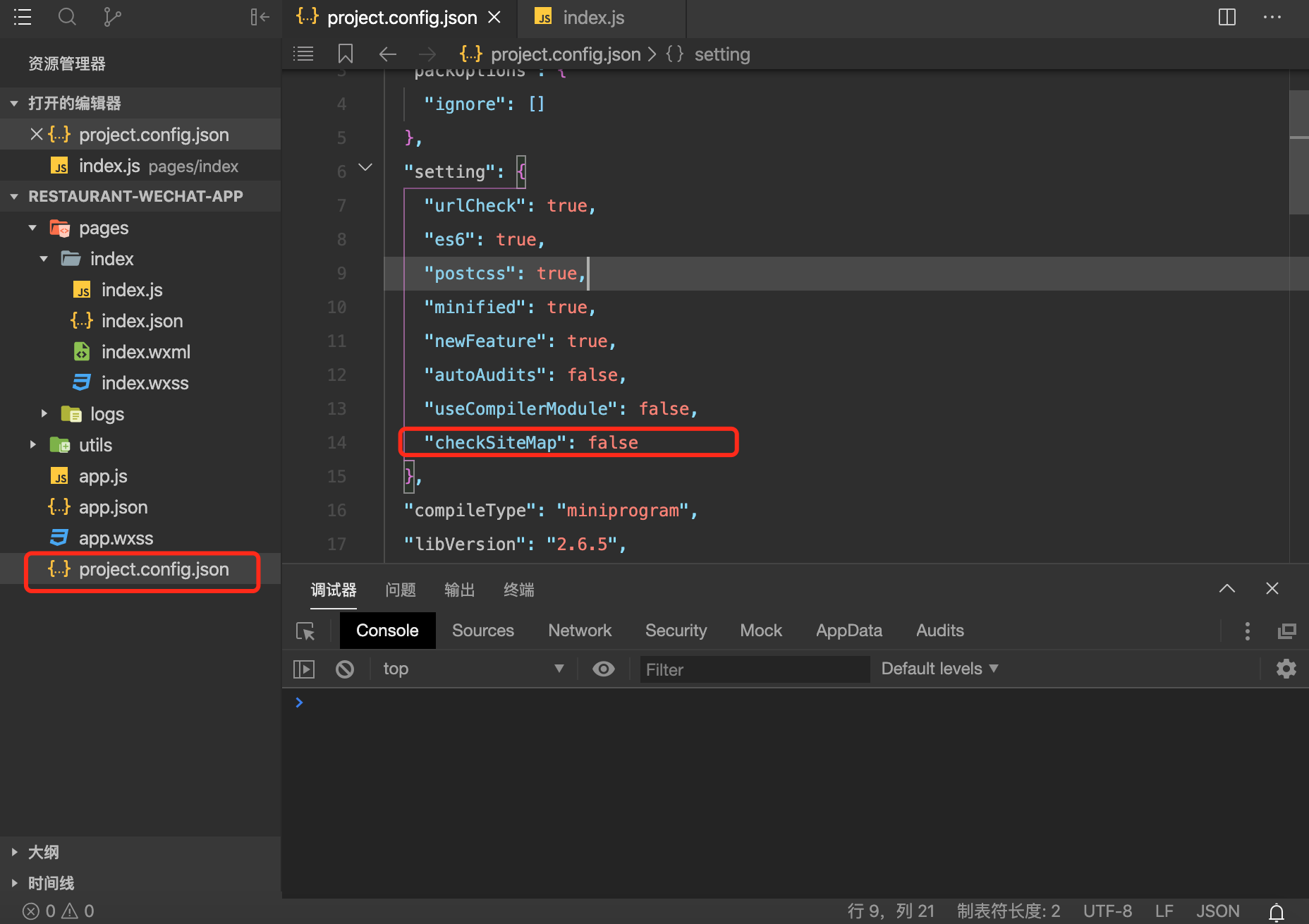Collapse the RESTAURANT-WECHAT-APP project section
Screen dimensions: 1309x924
pos(13,197)
